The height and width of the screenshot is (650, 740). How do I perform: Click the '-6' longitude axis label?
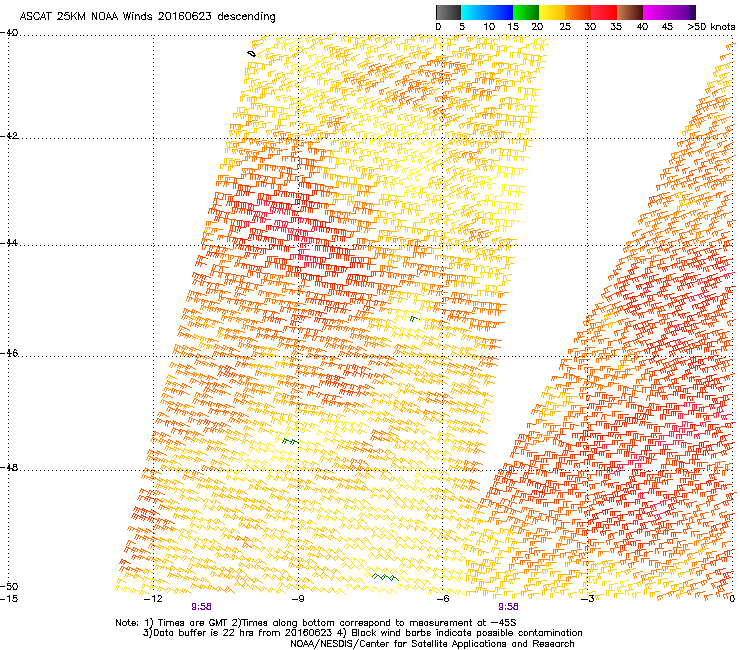442,599
